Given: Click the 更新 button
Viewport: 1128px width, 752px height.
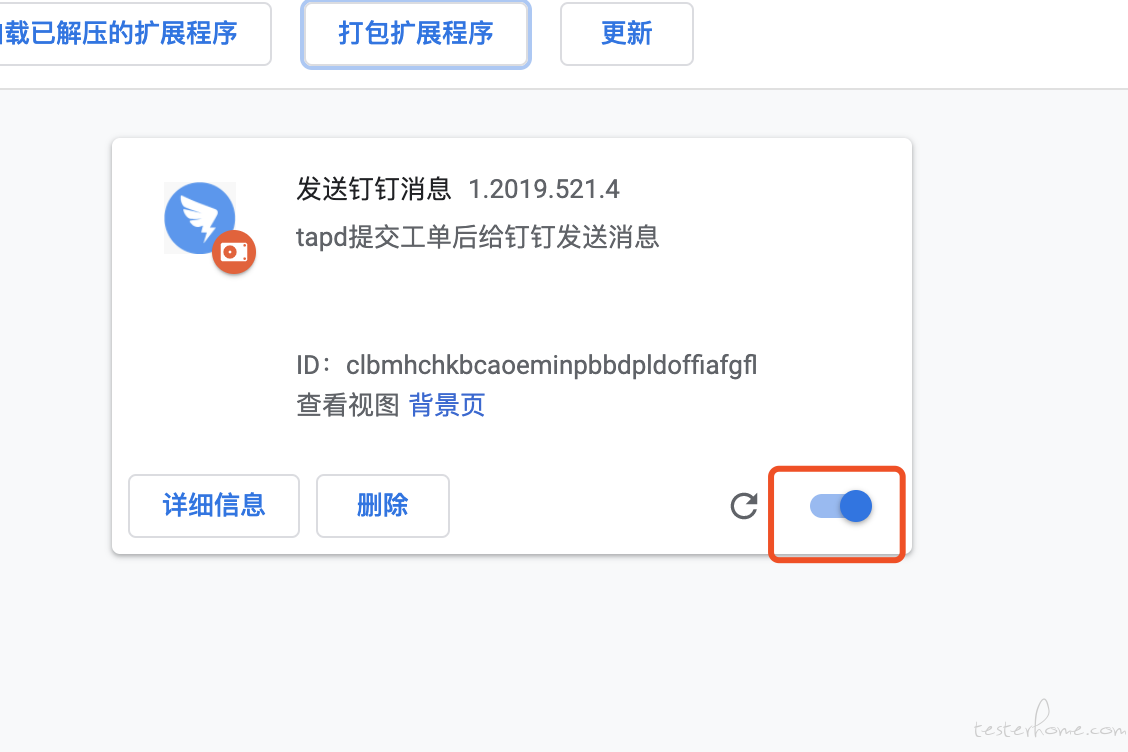Looking at the screenshot, I should 627,34.
